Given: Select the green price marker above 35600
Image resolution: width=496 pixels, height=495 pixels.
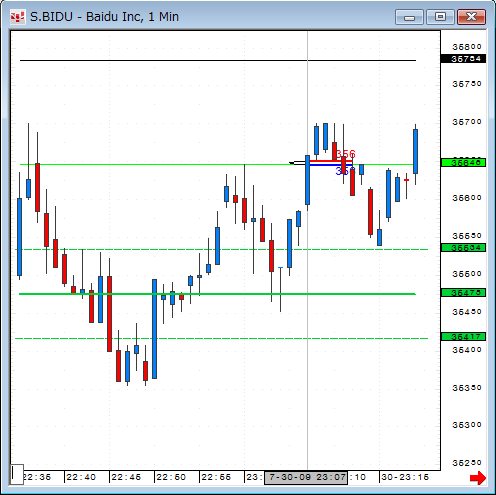Looking at the screenshot, I should coord(463,163).
